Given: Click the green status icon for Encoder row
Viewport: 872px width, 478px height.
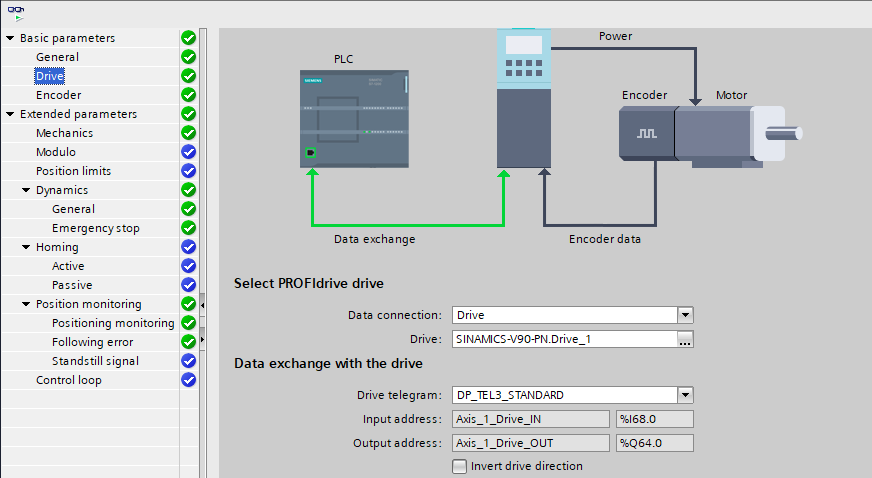Looking at the screenshot, I should (189, 95).
